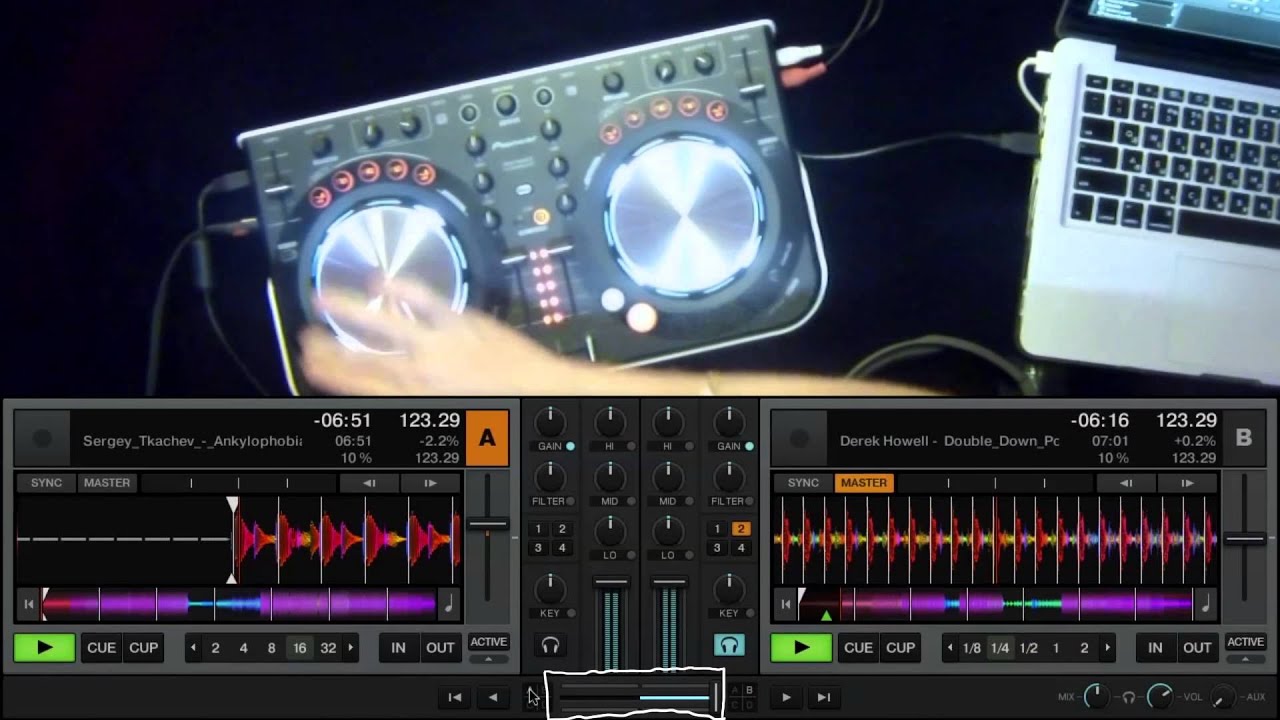Click deck A purple stripe overview waveform
Screen dimensions: 1280x720
240,603
